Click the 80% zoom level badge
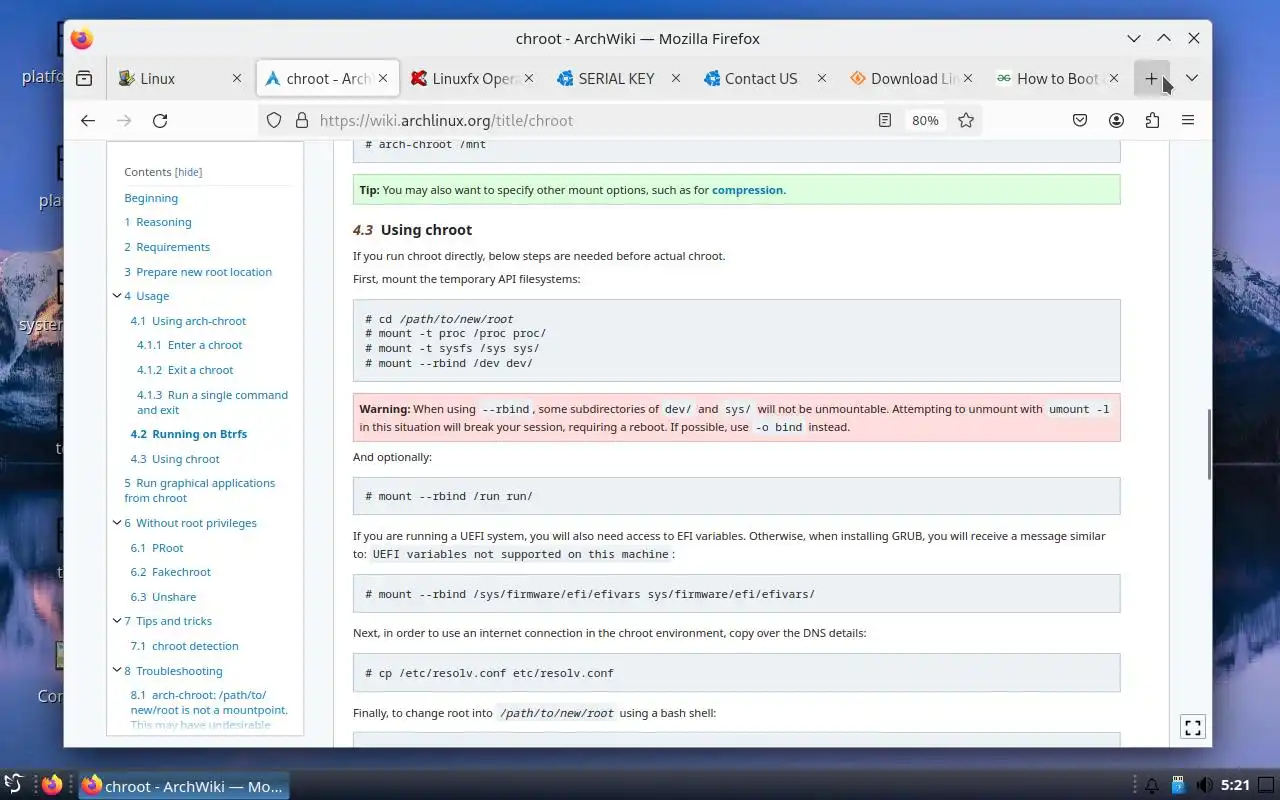1280x800 pixels. [925, 120]
